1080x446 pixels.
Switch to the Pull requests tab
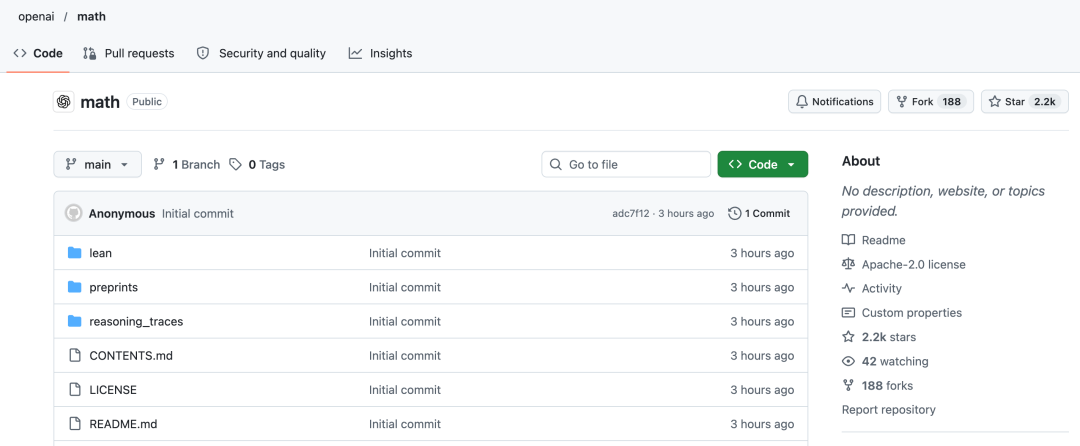(x=128, y=53)
